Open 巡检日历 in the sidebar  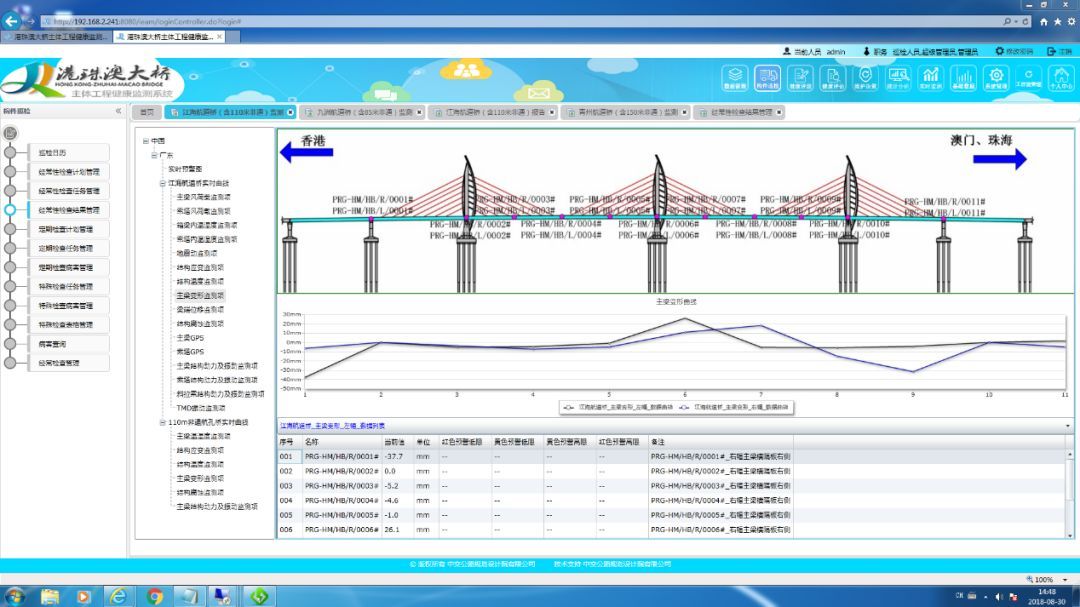(x=68, y=153)
